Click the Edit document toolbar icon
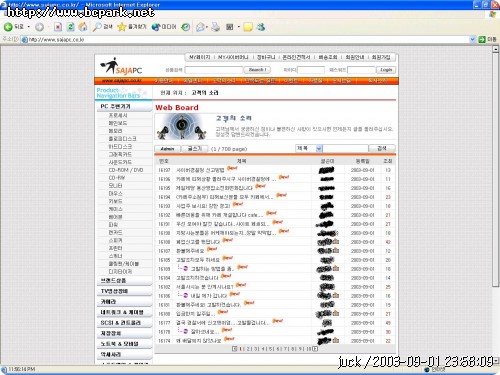The width and height of the screenshot is (500, 375). coord(230,27)
